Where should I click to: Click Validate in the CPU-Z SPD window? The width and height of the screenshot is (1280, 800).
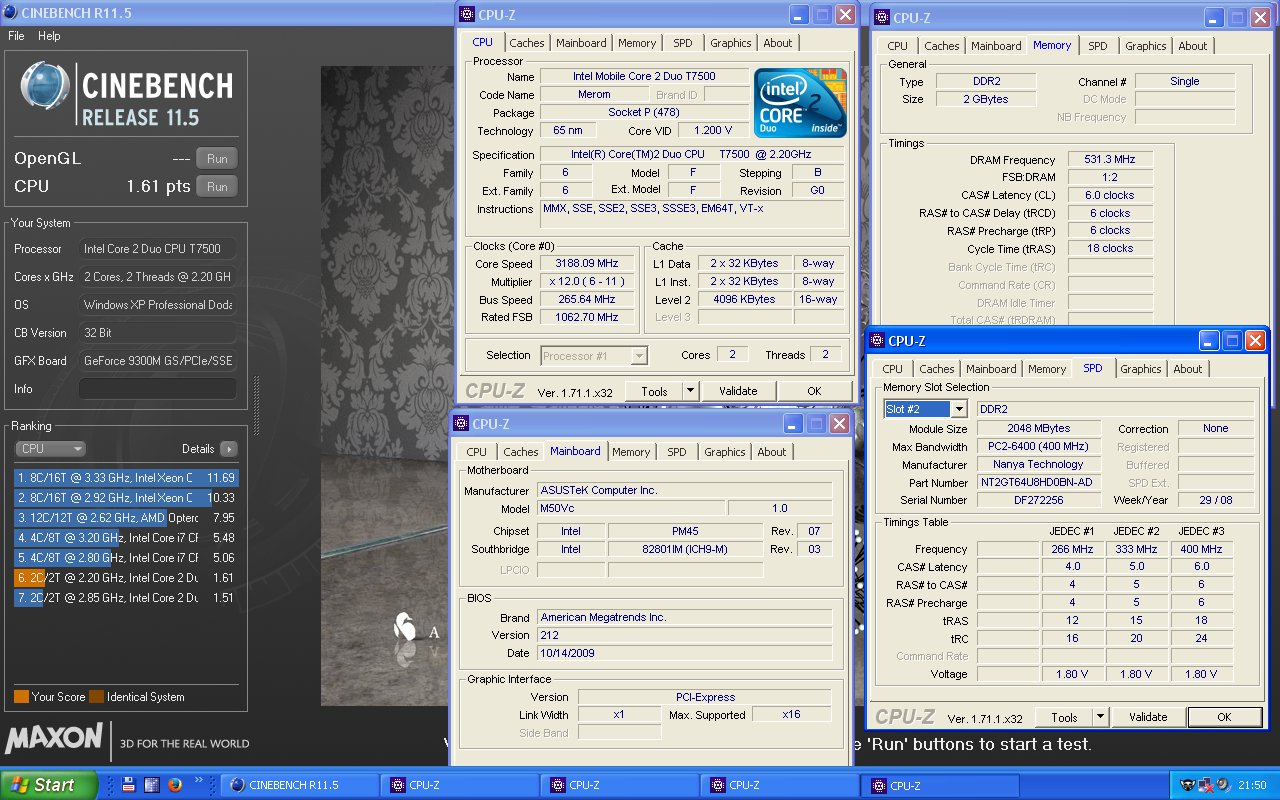[1148, 717]
